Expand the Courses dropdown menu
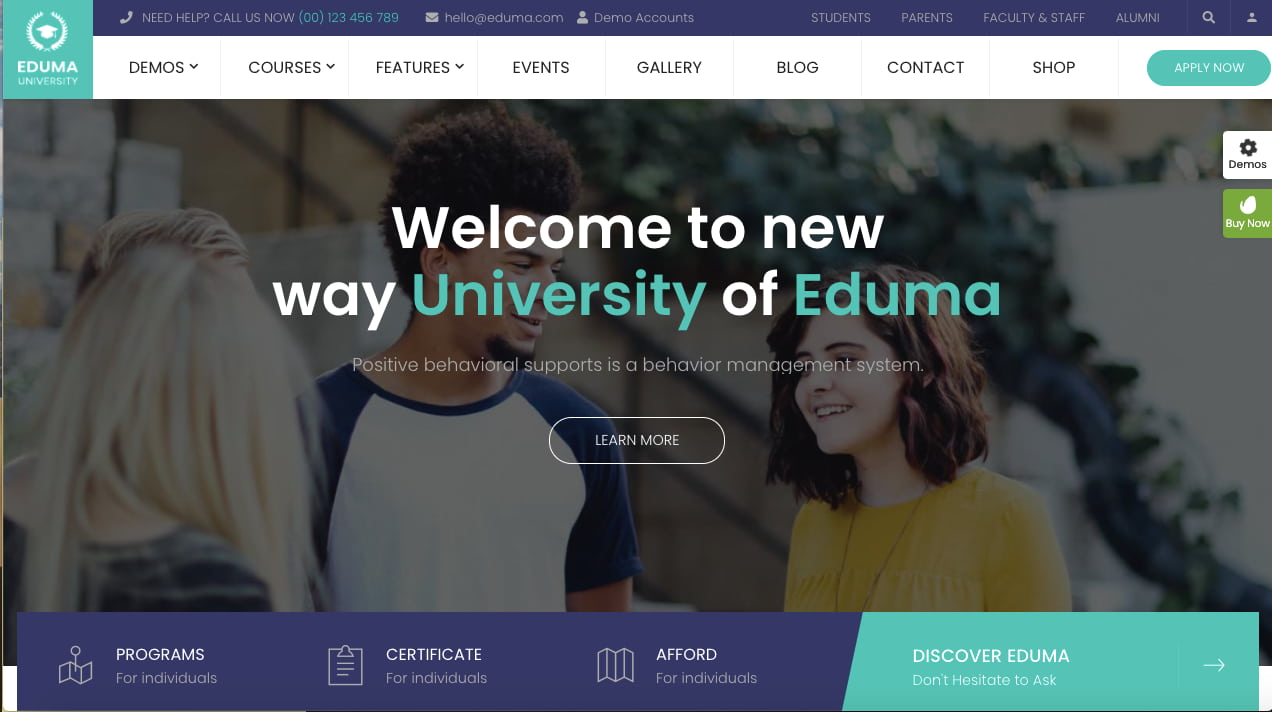The image size is (1272, 712). [291, 67]
